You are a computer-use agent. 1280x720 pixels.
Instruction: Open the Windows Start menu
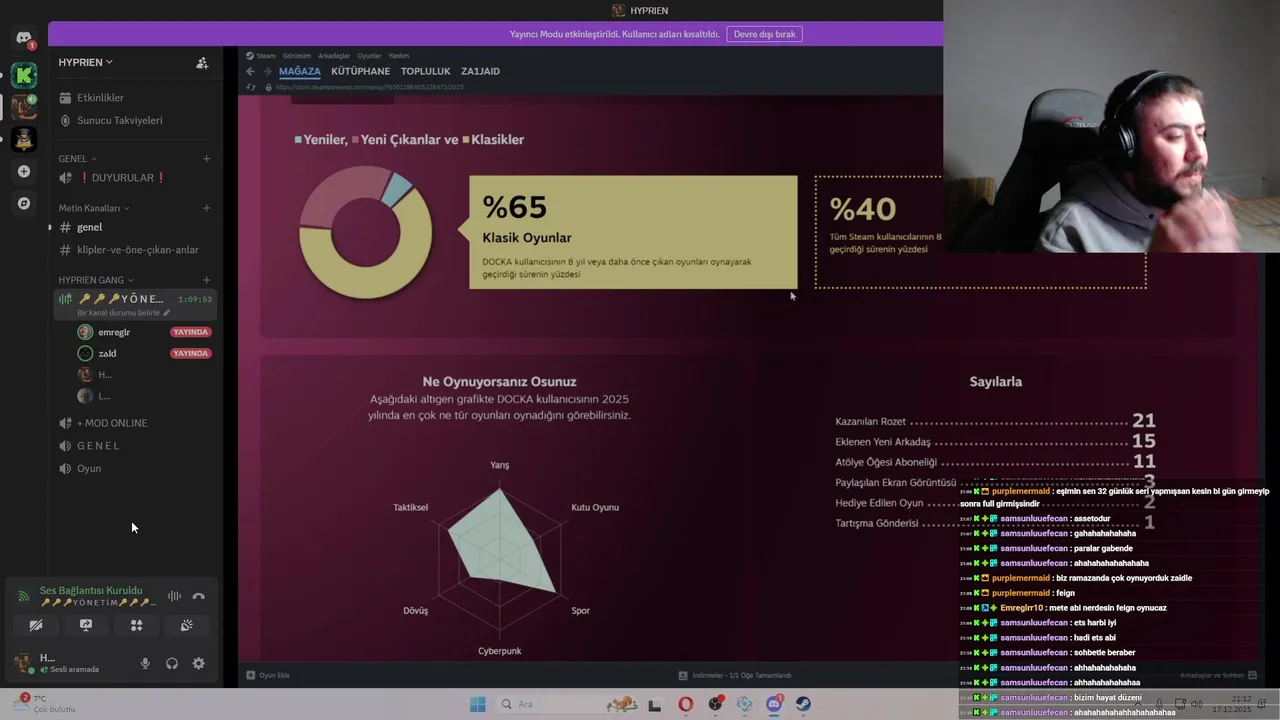pyautogui.click(x=478, y=704)
